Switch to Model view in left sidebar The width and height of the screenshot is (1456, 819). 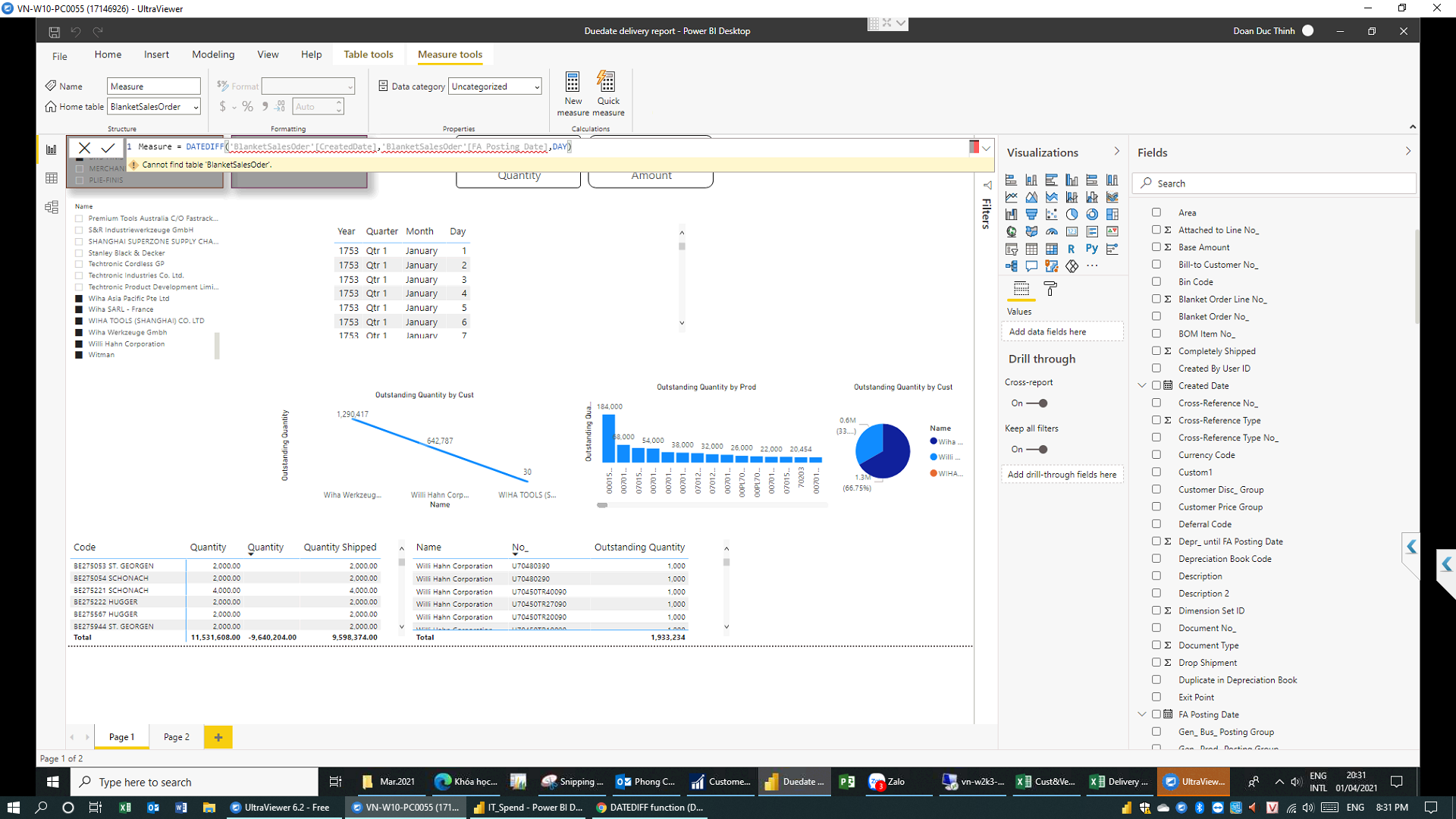tap(52, 207)
